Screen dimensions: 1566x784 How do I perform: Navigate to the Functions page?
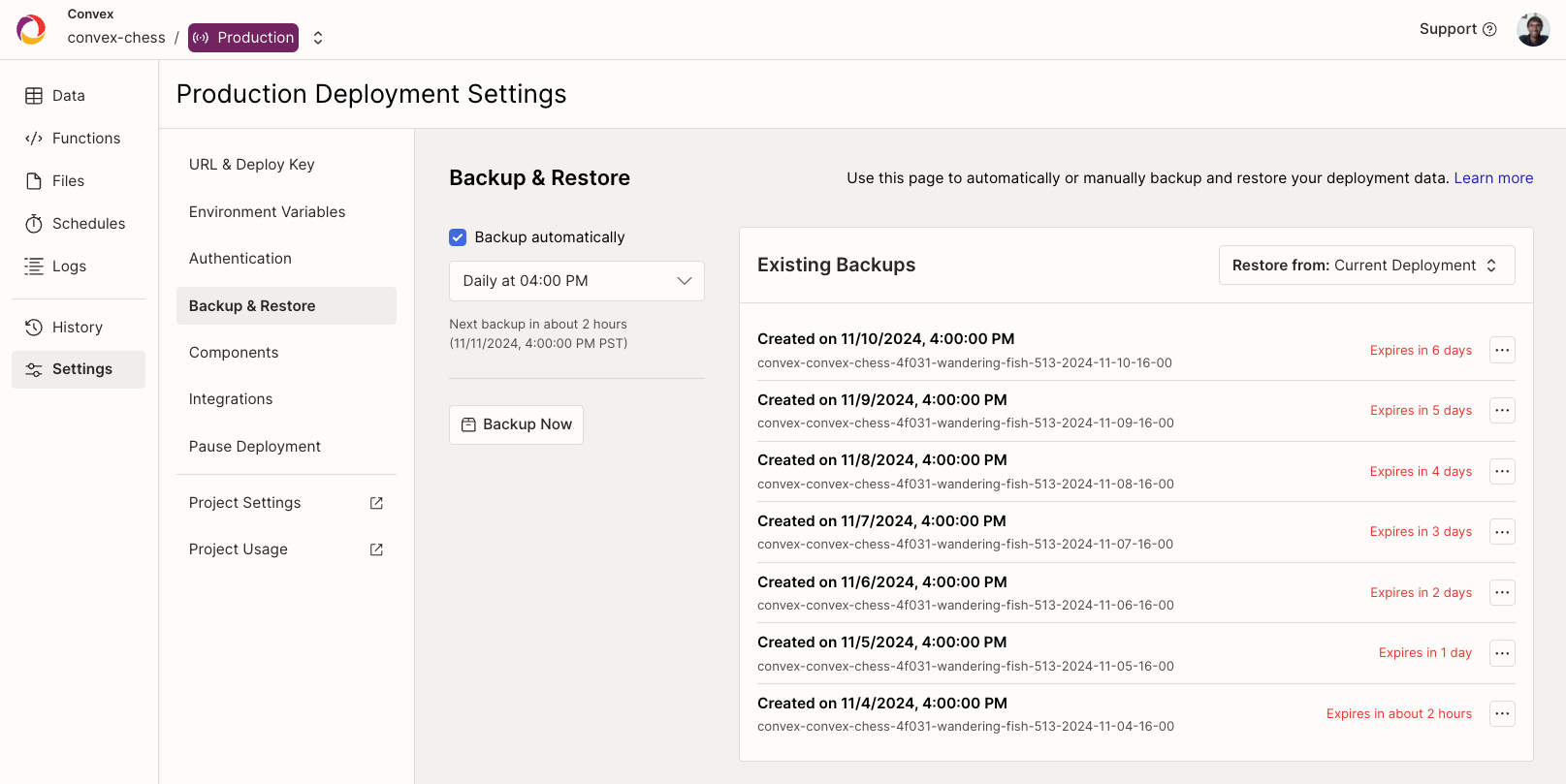(79, 139)
